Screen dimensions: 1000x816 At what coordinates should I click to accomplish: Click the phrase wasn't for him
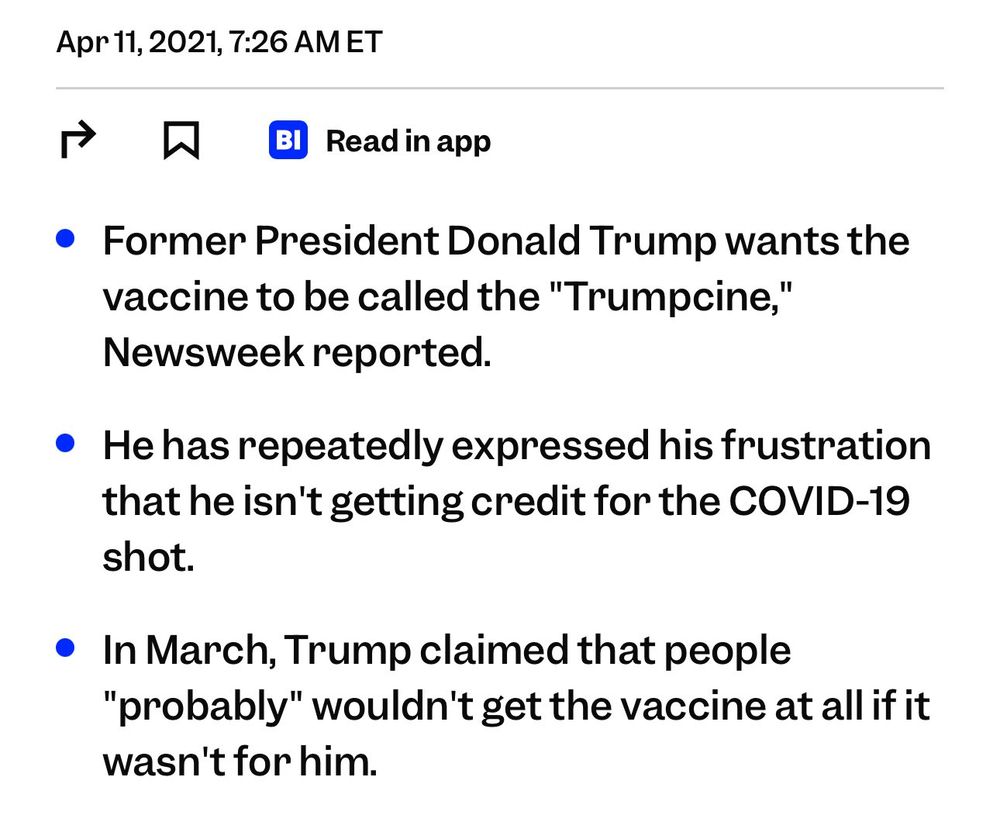pos(240,761)
